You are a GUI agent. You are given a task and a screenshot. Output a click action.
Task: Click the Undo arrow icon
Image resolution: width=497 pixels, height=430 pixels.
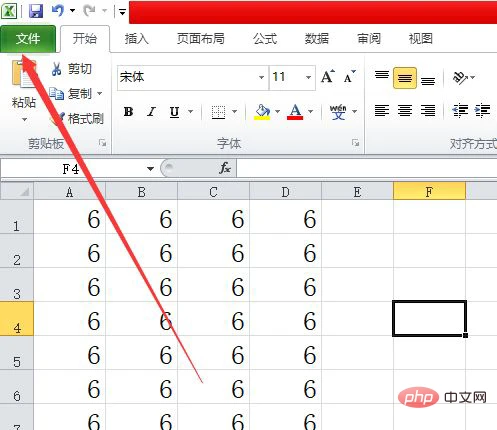point(58,11)
